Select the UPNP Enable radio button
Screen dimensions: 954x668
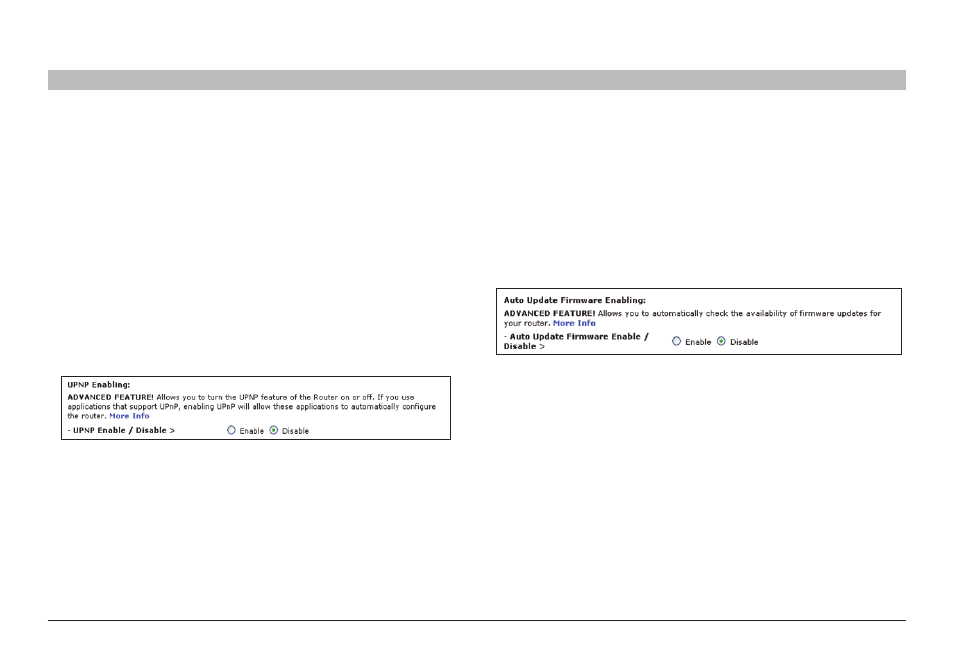231,430
